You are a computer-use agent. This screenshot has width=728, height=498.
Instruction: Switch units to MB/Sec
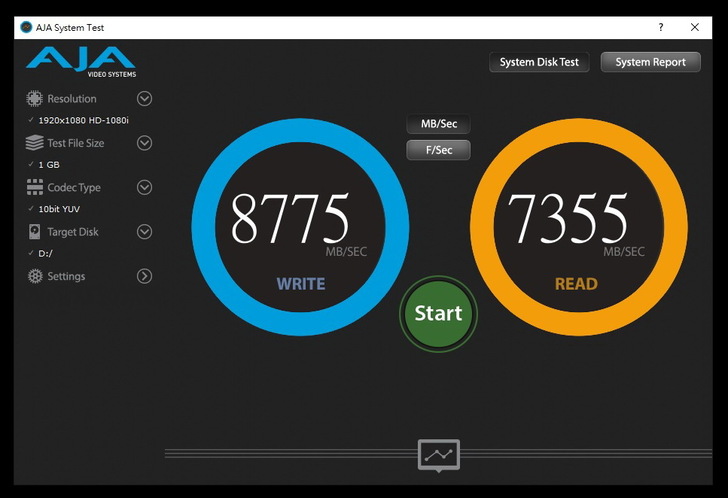pos(438,124)
